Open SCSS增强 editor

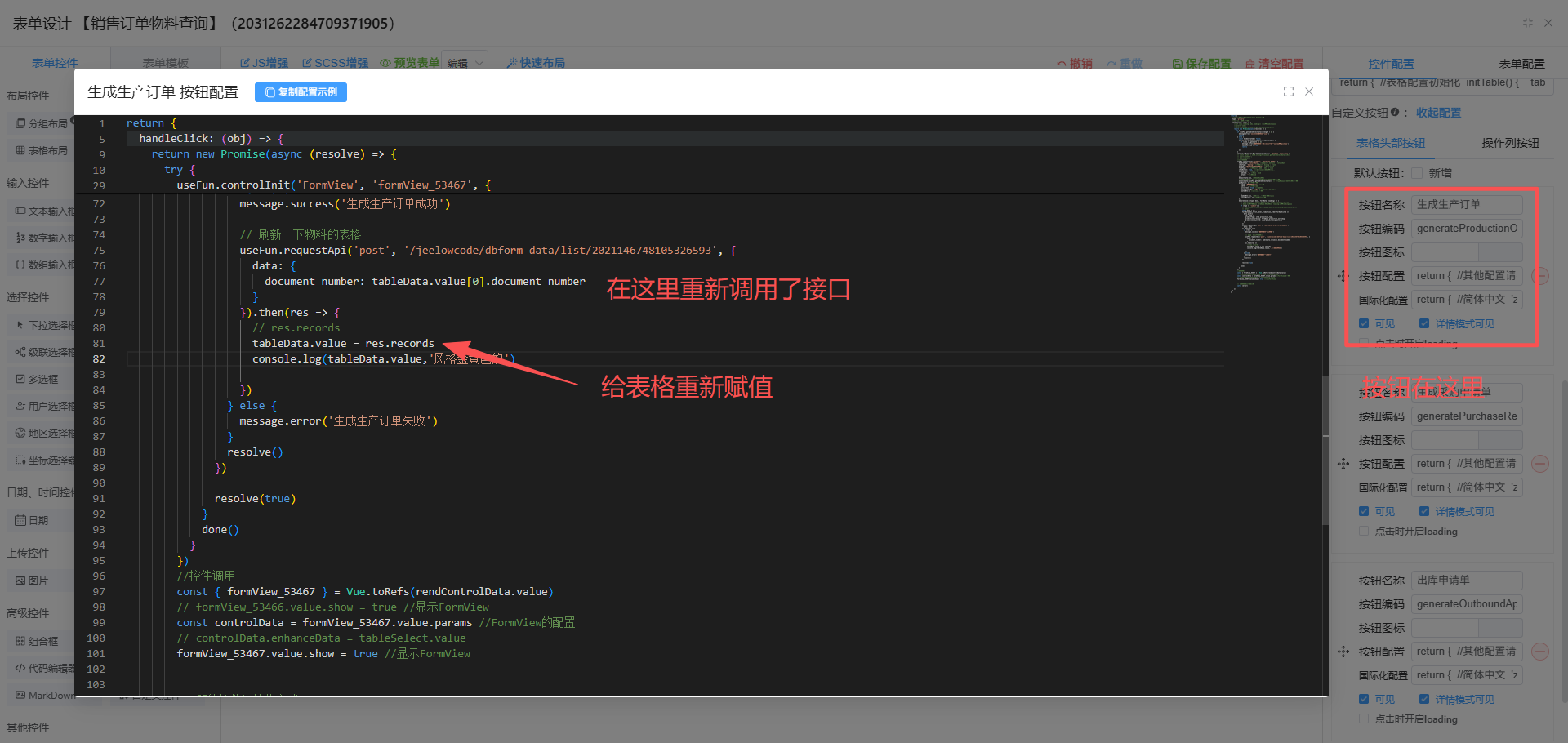(x=335, y=63)
